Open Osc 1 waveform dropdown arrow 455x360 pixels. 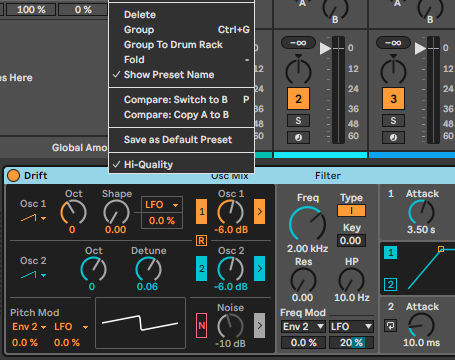coord(43,219)
